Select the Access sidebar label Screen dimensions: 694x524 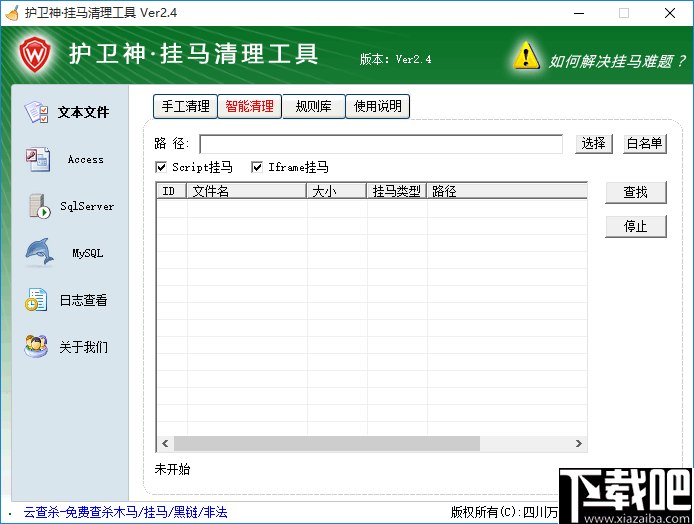(x=85, y=159)
